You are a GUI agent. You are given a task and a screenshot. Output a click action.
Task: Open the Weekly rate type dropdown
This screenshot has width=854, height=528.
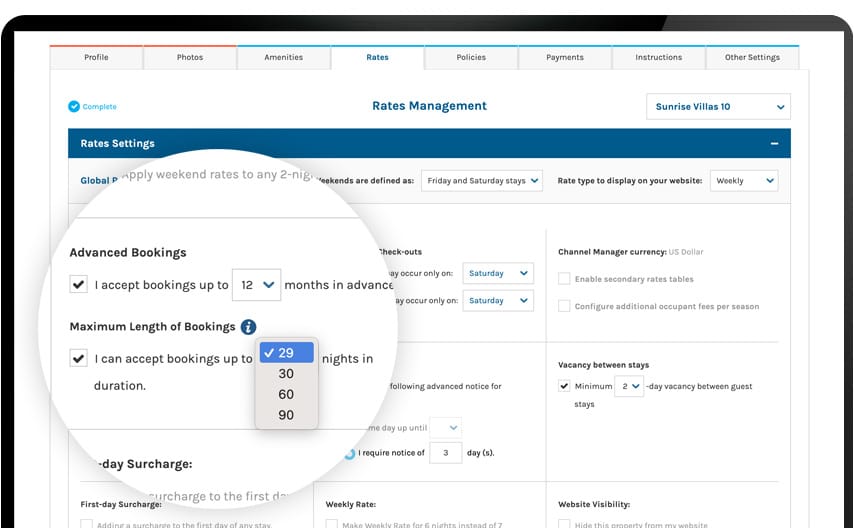(x=743, y=181)
